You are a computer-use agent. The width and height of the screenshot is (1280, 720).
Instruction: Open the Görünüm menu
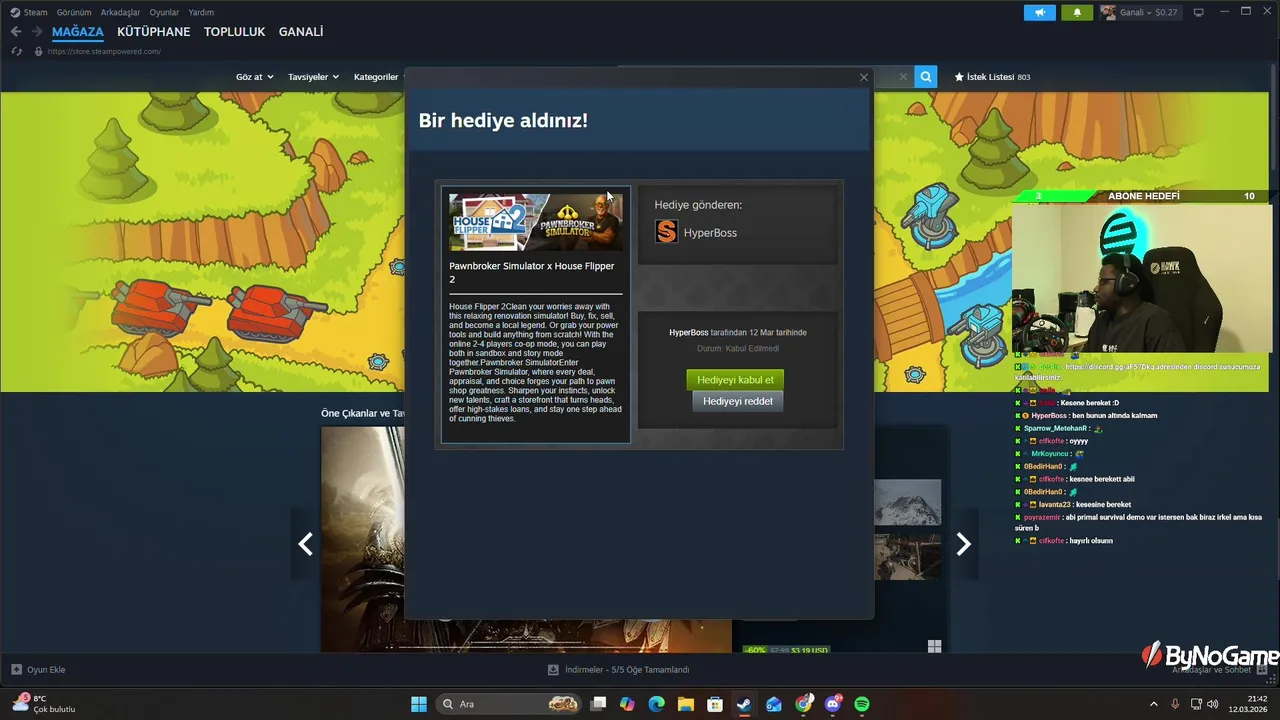click(x=74, y=12)
